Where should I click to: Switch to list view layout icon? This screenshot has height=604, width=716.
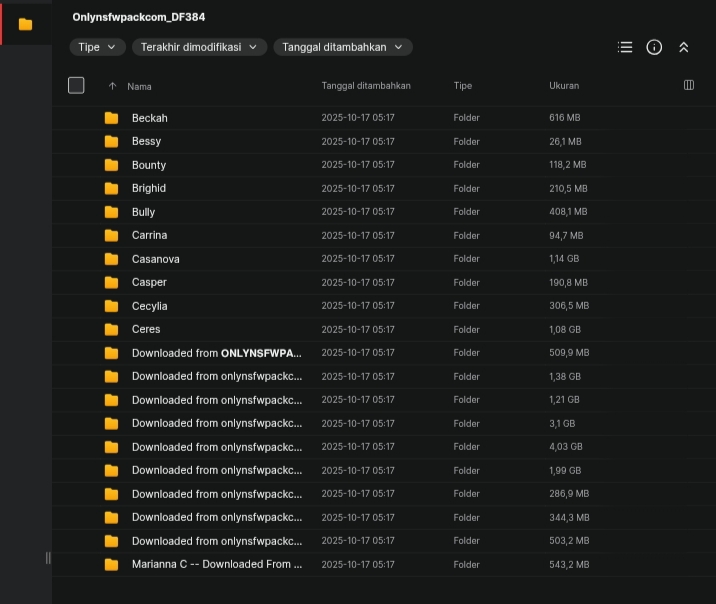coord(625,47)
